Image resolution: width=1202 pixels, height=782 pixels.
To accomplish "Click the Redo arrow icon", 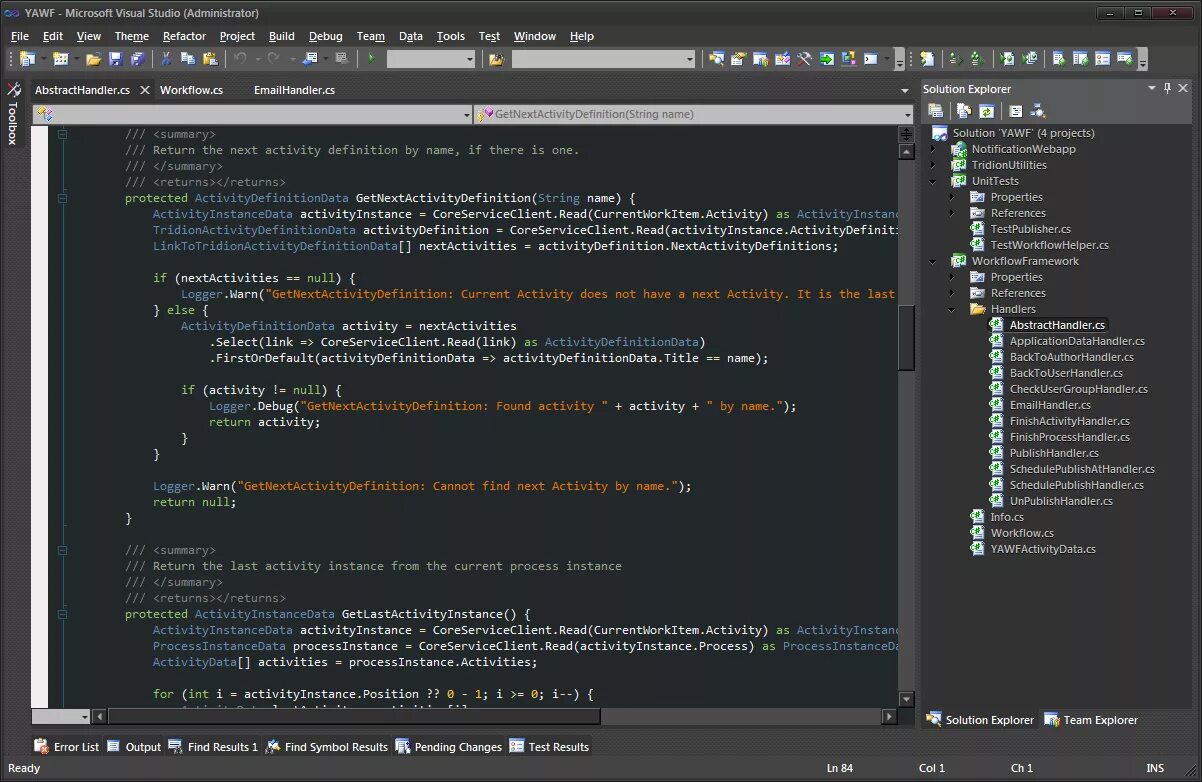I will 273,59.
